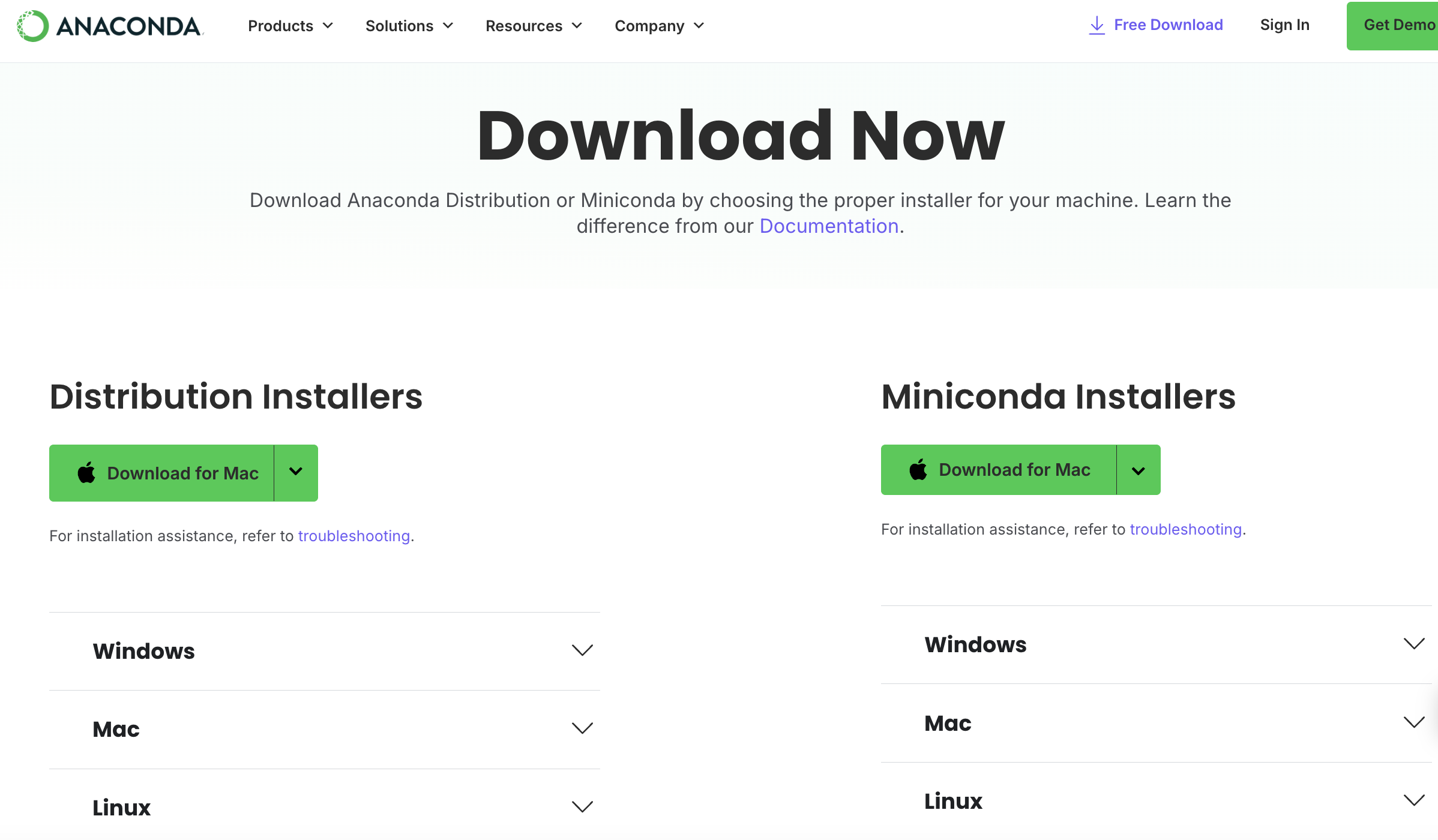Expand Windows section under Miniconda Installers
Image resolution: width=1438 pixels, height=840 pixels.
(1157, 644)
